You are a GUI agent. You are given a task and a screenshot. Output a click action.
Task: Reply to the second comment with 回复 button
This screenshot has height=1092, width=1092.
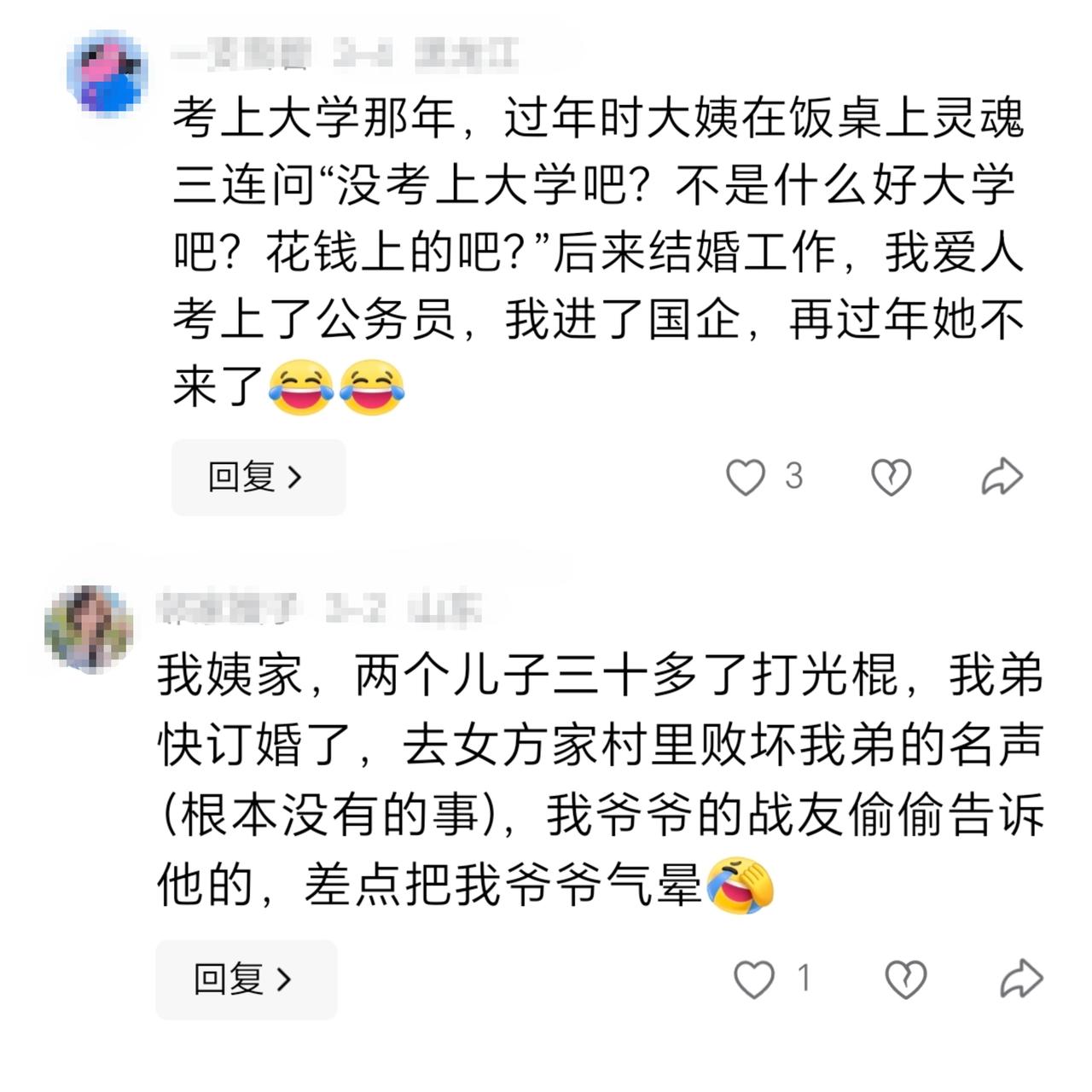[x=247, y=979]
